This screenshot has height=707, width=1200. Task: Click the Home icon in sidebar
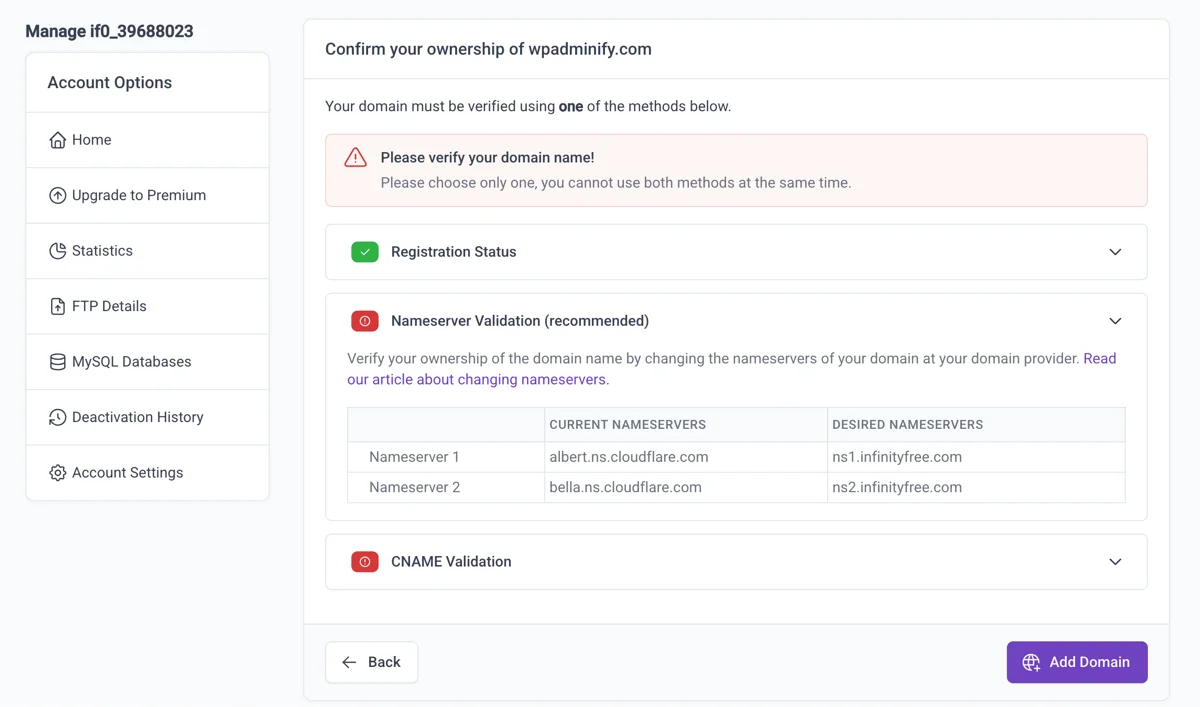click(x=57, y=139)
